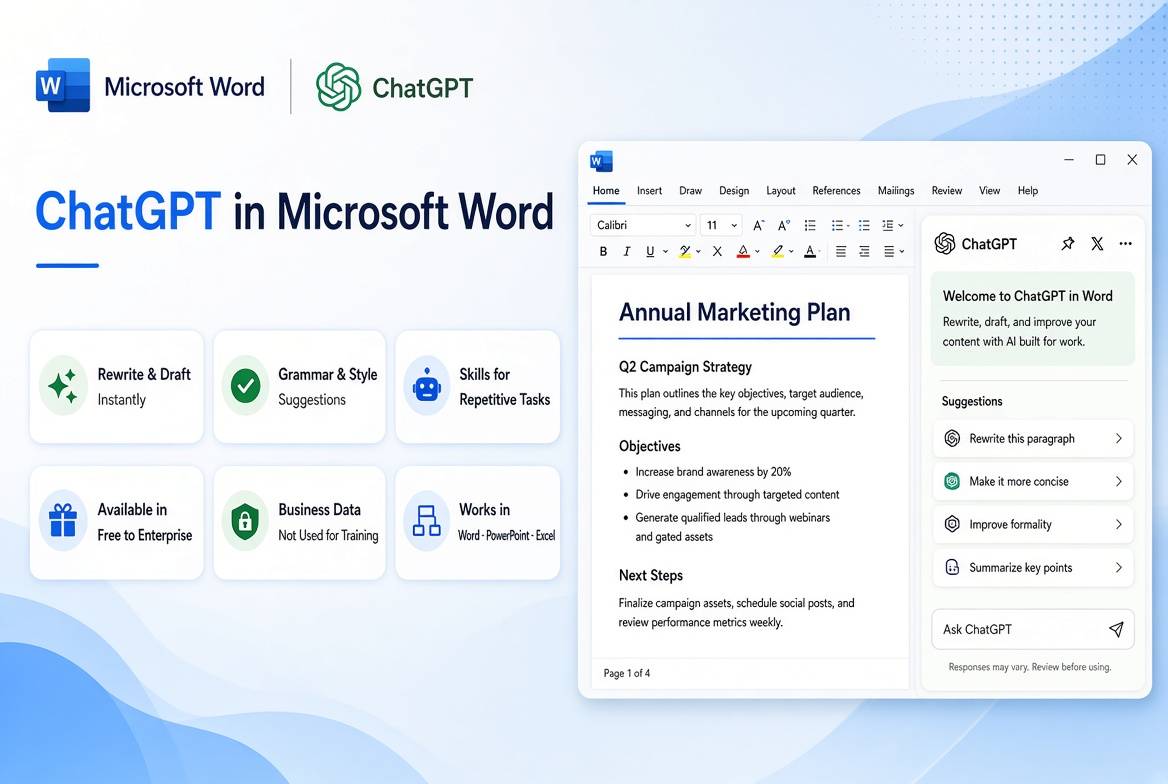Send message with the paper plane icon
Image resolution: width=1168 pixels, height=784 pixels.
point(1116,629)
